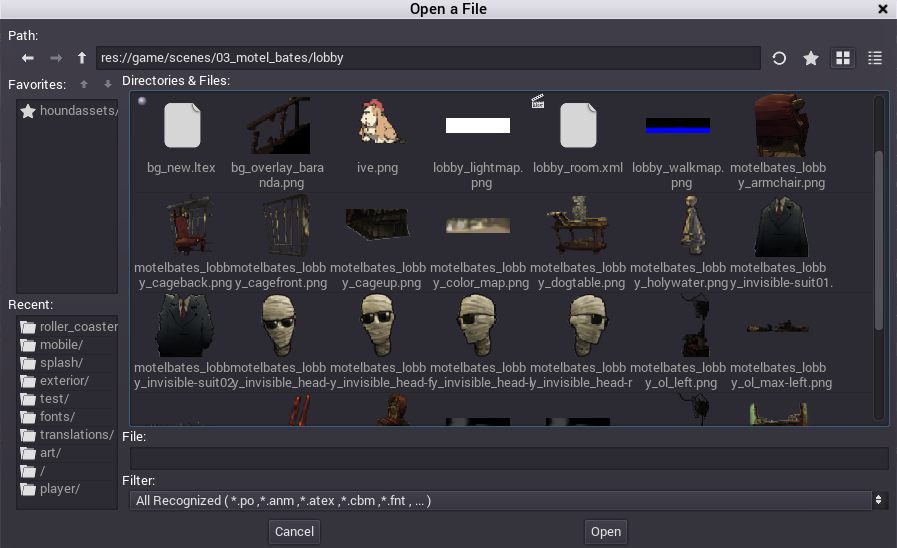Go up to the parent folder
897x548 pixels.
pyautogui.click(x=82, y=59)
